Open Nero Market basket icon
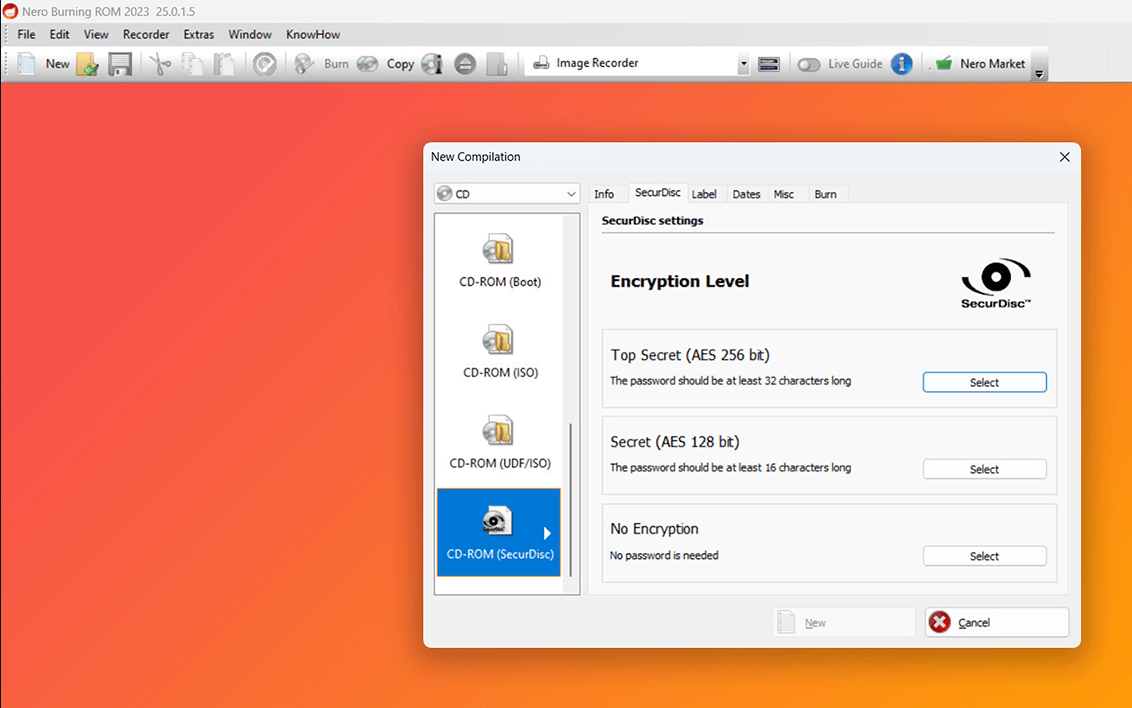Viewport: 1132px width, 708px height. [x=944, y=64]
